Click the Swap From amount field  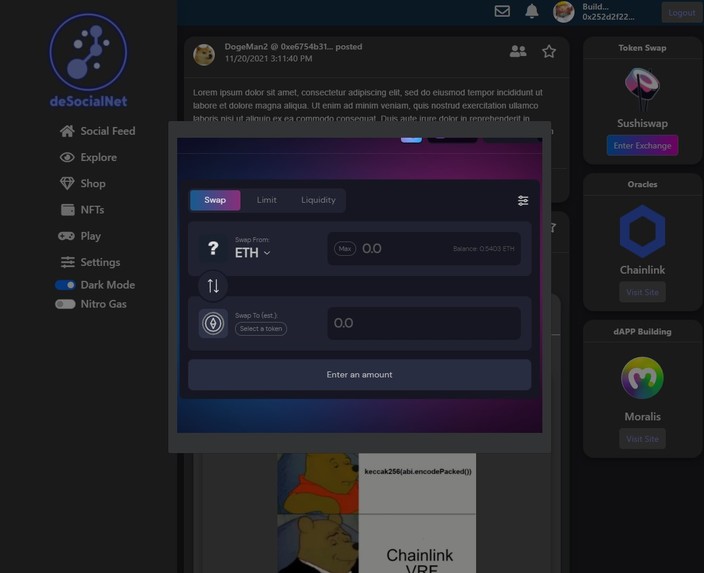424,248
